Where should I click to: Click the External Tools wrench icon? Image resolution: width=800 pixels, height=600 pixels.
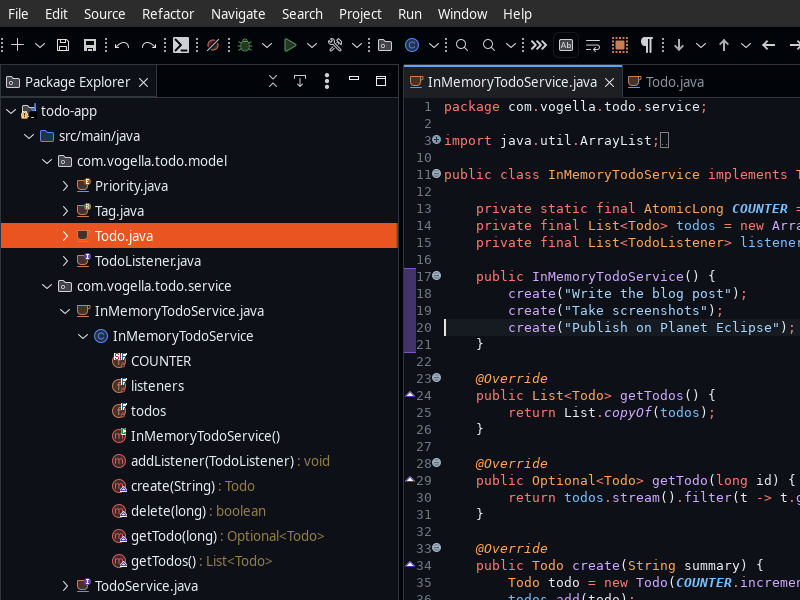point(335,45)
